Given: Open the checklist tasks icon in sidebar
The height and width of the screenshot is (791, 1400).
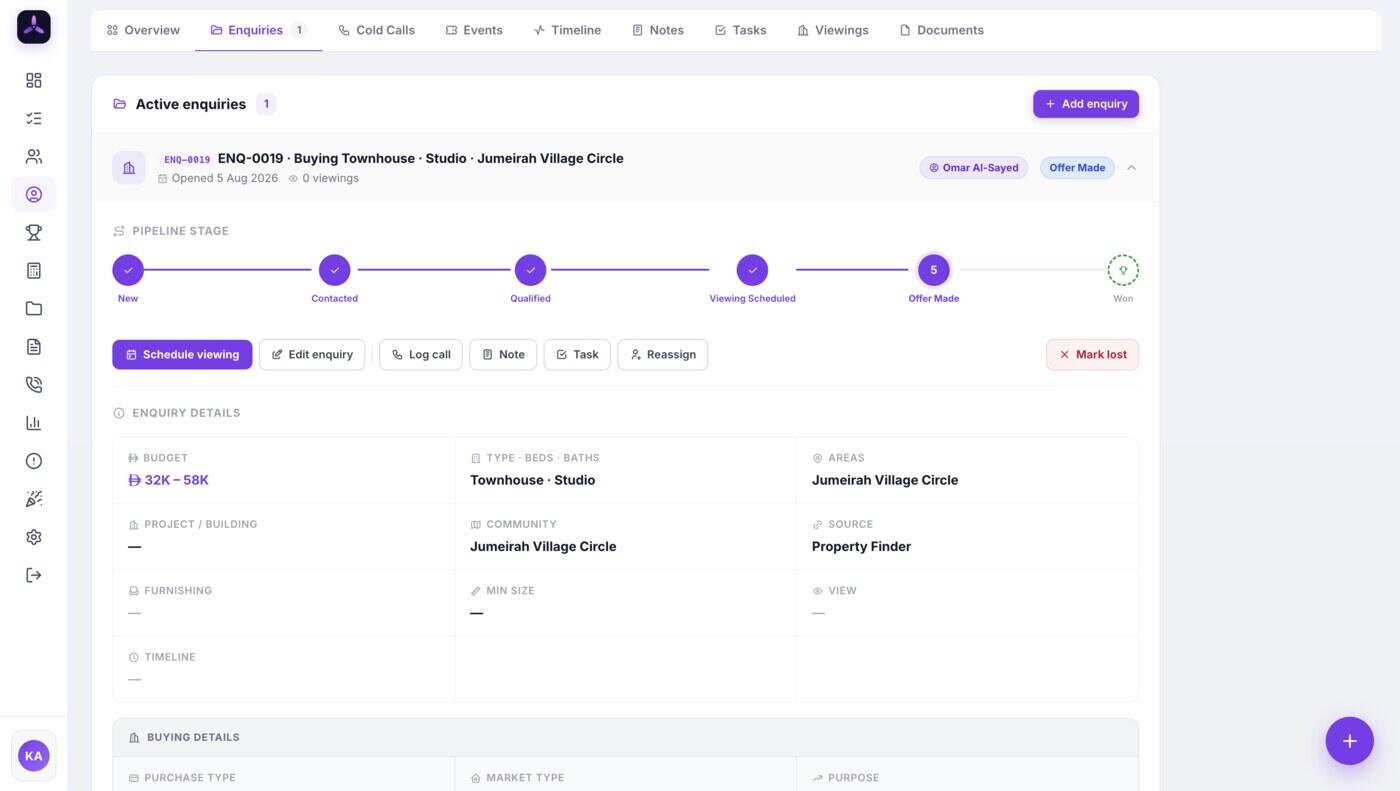Looking at the screenshot, I should pyautogui.click(x=34, y=118).
